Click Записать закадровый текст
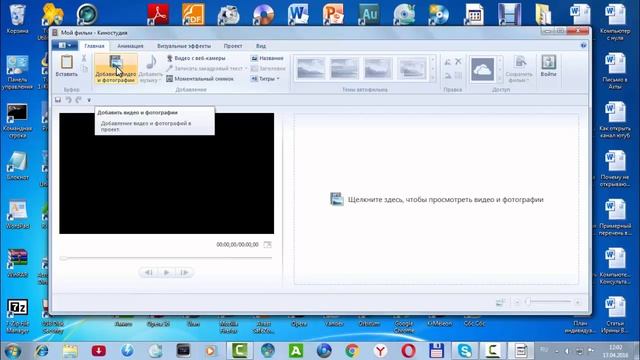This screenshot has height=360, width=640. [x=207, y=69]
